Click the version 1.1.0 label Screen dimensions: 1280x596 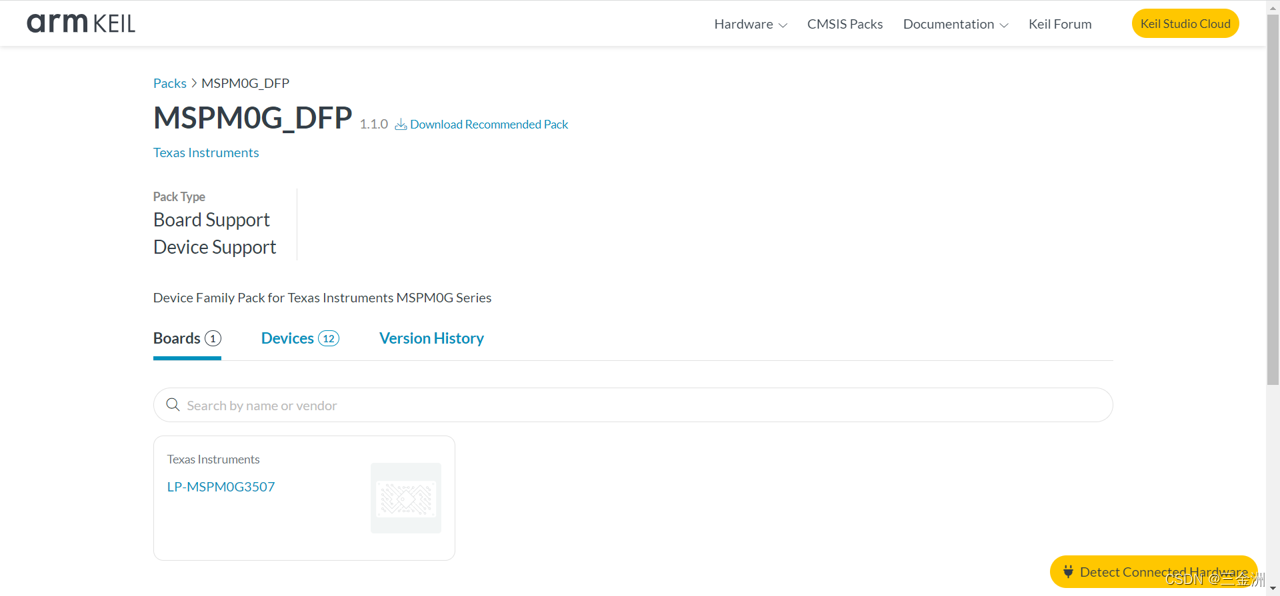(x=374, y=125)
